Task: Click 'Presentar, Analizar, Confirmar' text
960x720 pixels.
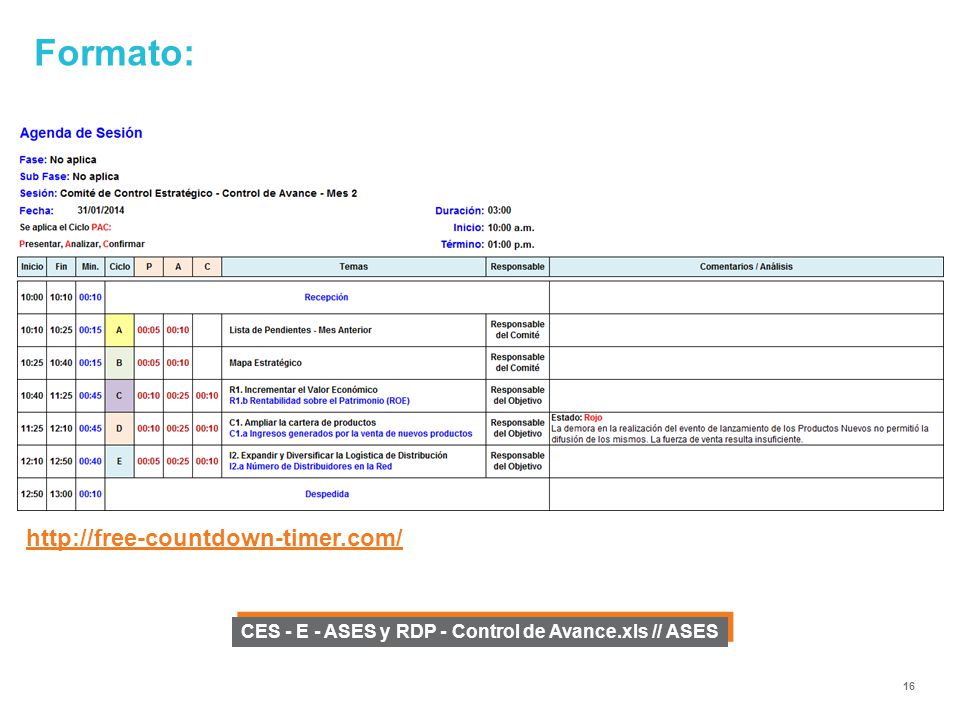Action: pyautogui.click(x=82, y=244)
